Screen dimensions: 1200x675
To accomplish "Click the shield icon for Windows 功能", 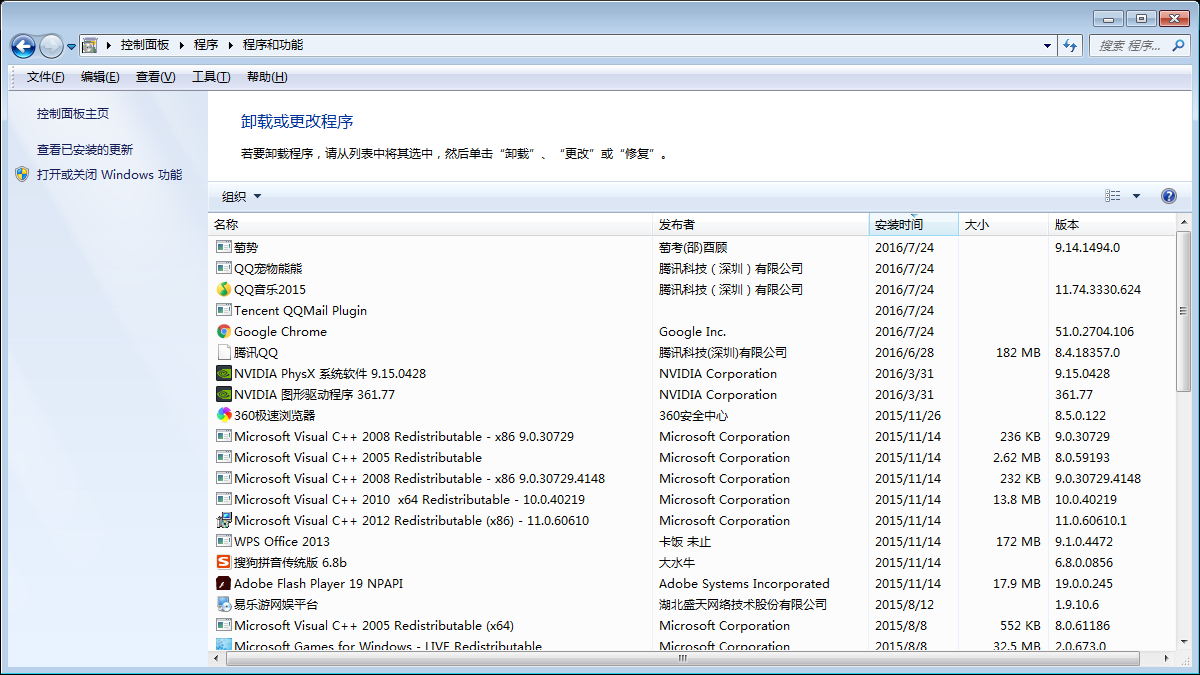I will (x=22, y=174).
